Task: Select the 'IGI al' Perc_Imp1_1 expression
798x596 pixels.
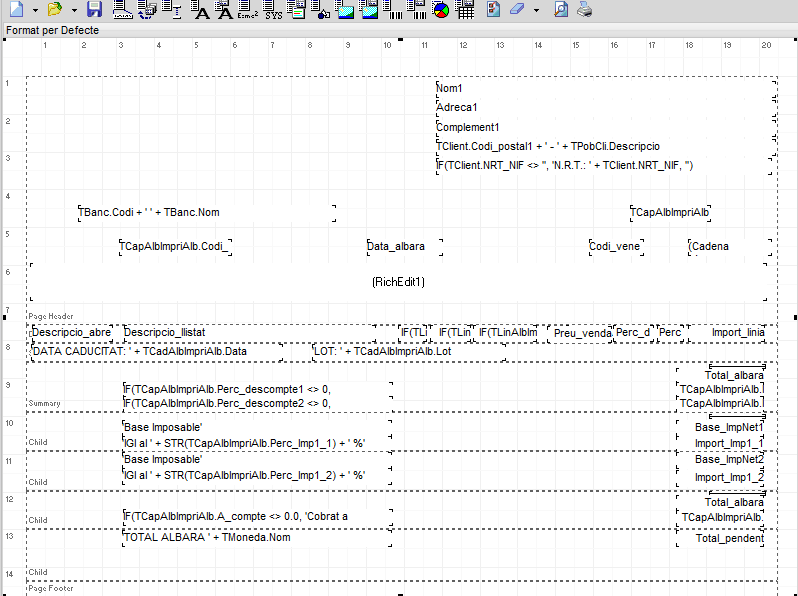Action: [258, 443]
